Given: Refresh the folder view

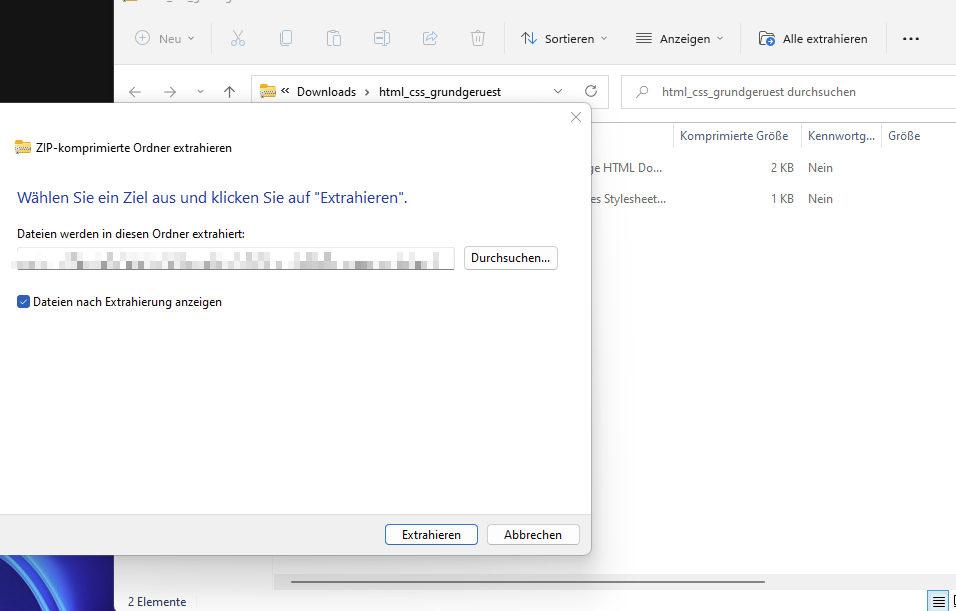Looking at the screenshot, I should click(x=591, y=91).
